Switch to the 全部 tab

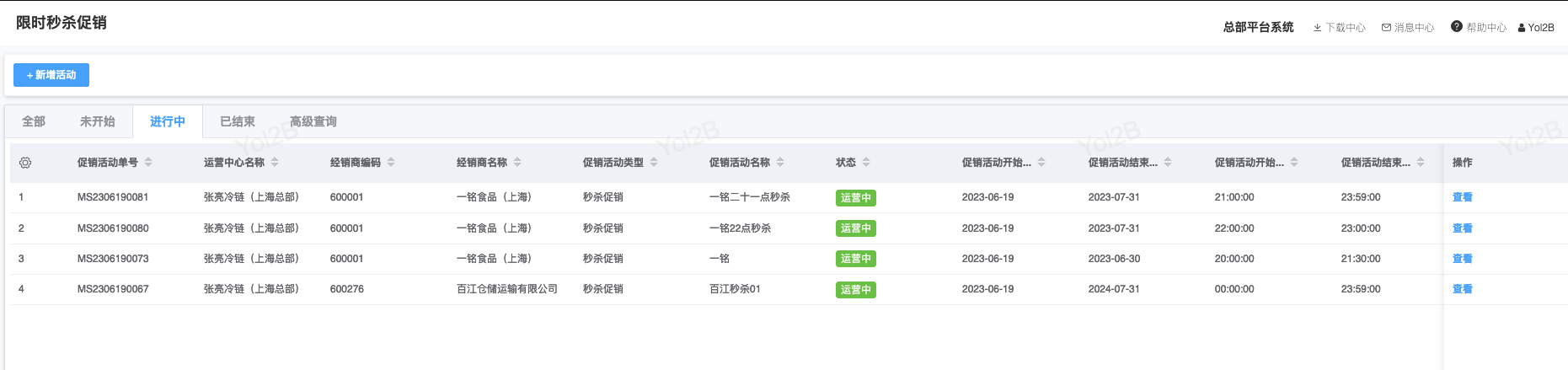click(34, 121)
